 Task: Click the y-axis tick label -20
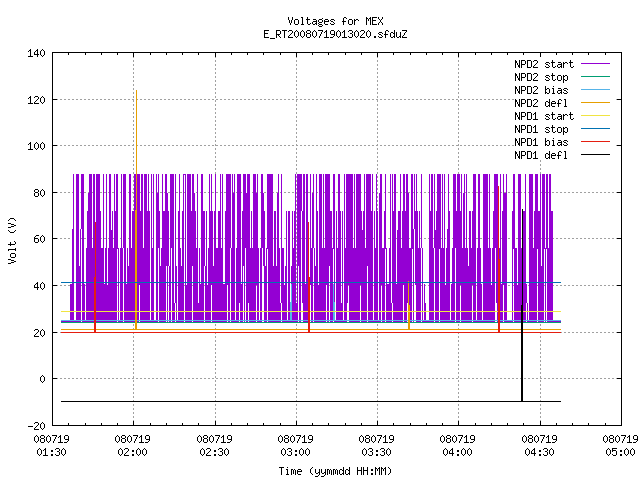pos(36,426)
